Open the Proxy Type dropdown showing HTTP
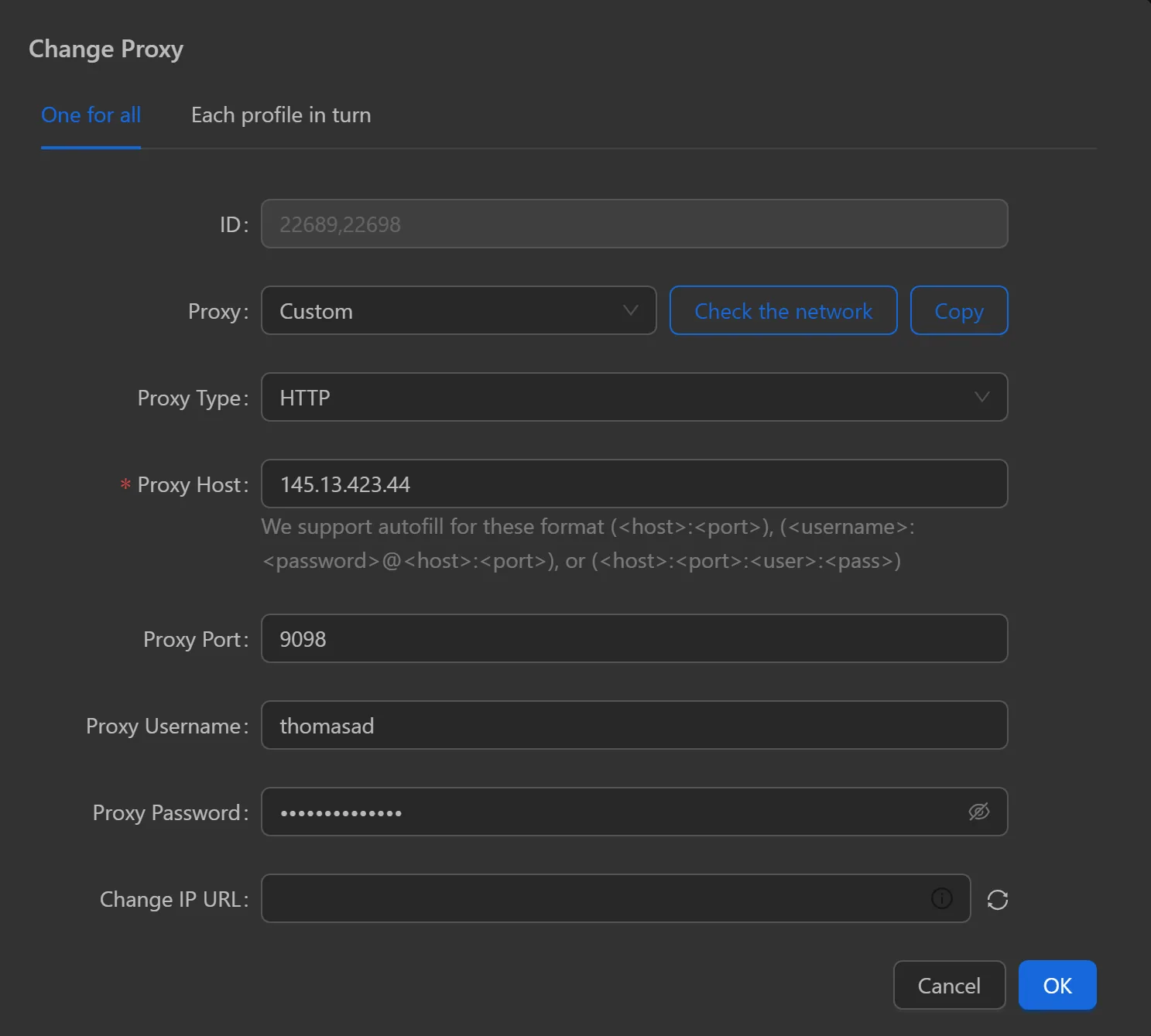The width and height of the screenshot is (1151, 1036). tap(634, 397)
